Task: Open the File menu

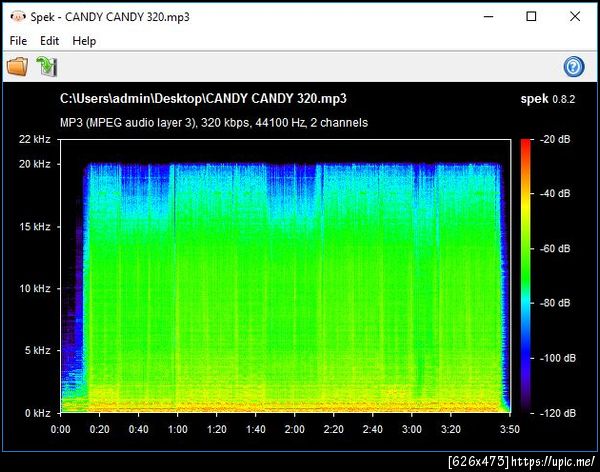Action: (18, 41)
